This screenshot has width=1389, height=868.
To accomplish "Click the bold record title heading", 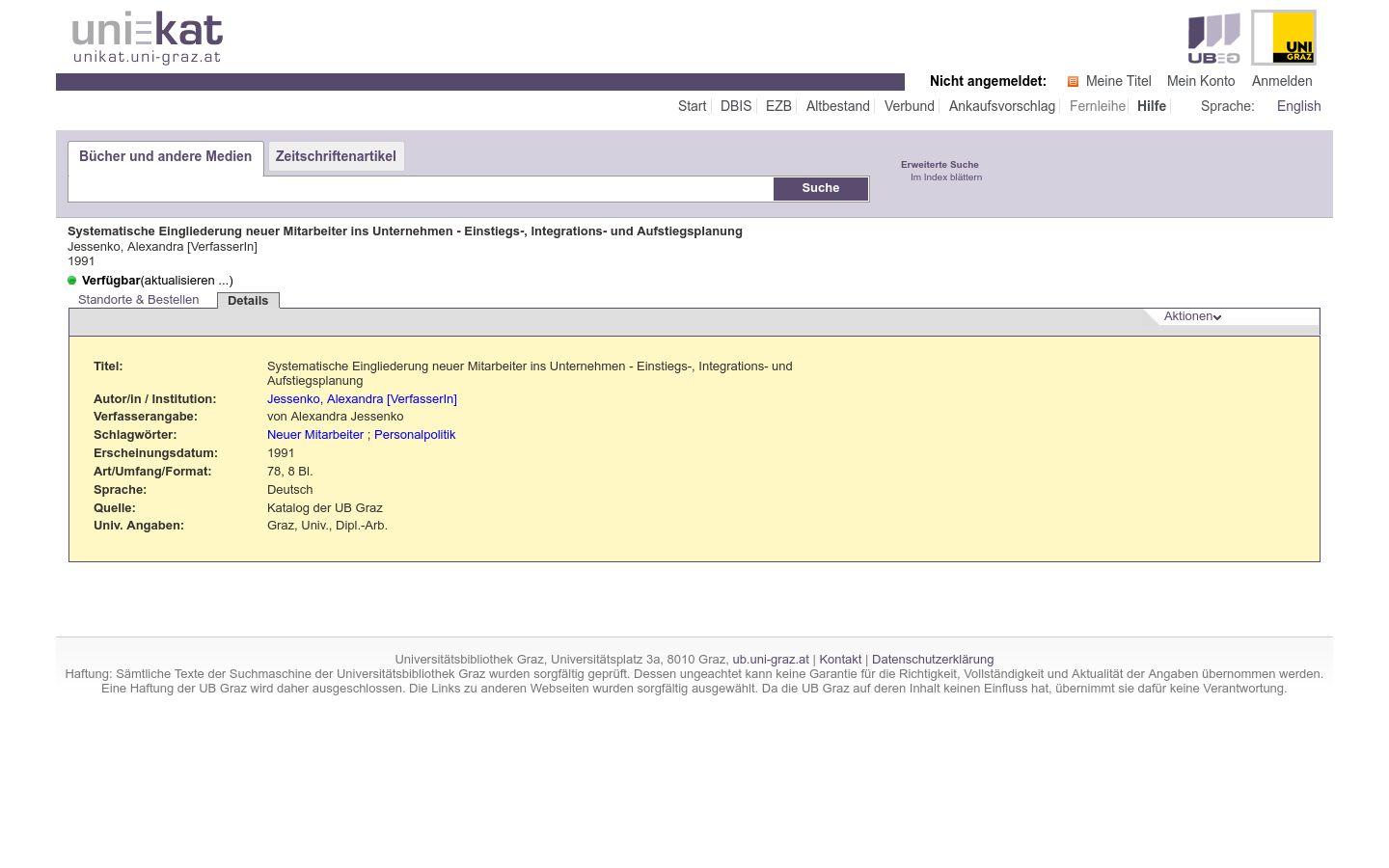I will [405, 231].
